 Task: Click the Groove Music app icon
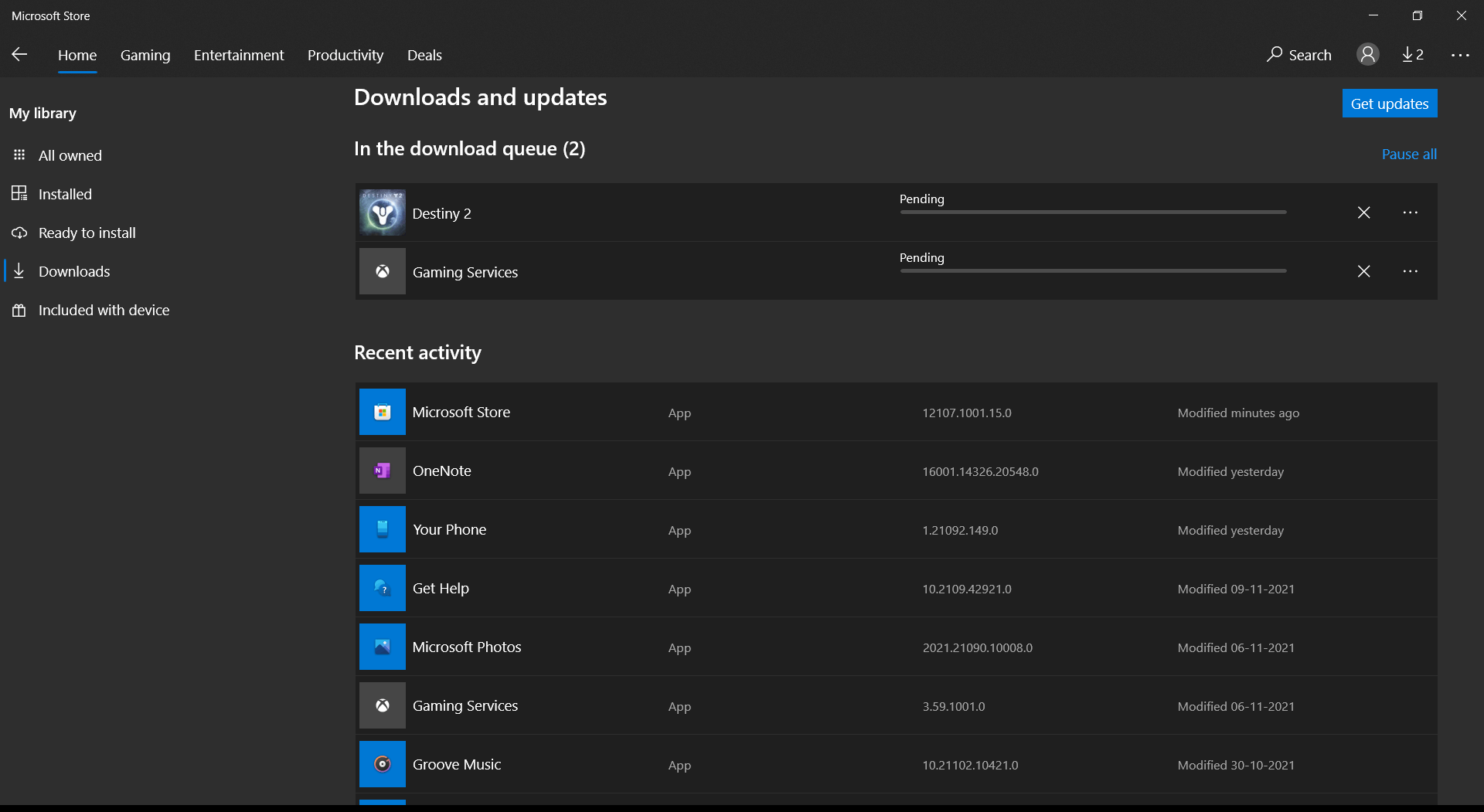pos(383,764)
